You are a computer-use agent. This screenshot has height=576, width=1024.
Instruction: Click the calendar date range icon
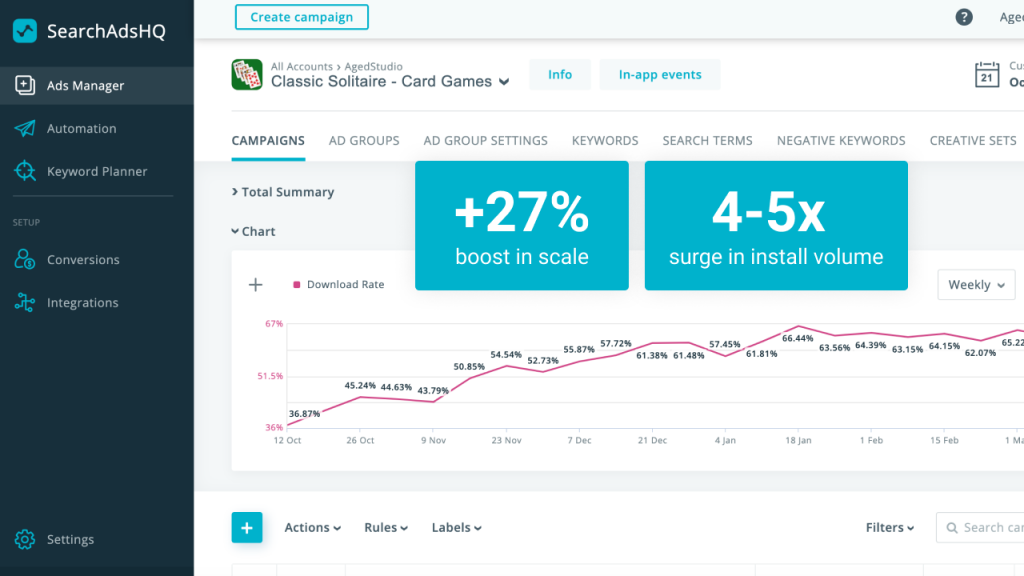(987, 75)
